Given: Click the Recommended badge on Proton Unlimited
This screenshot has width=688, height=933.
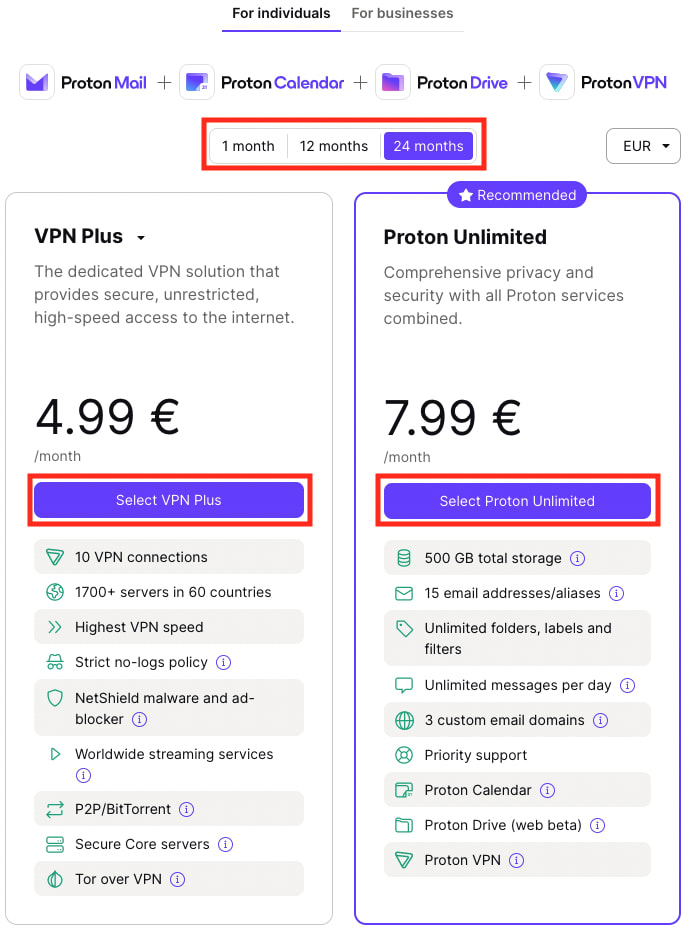Looking at the screenshot, I should [x=517, y=195].
